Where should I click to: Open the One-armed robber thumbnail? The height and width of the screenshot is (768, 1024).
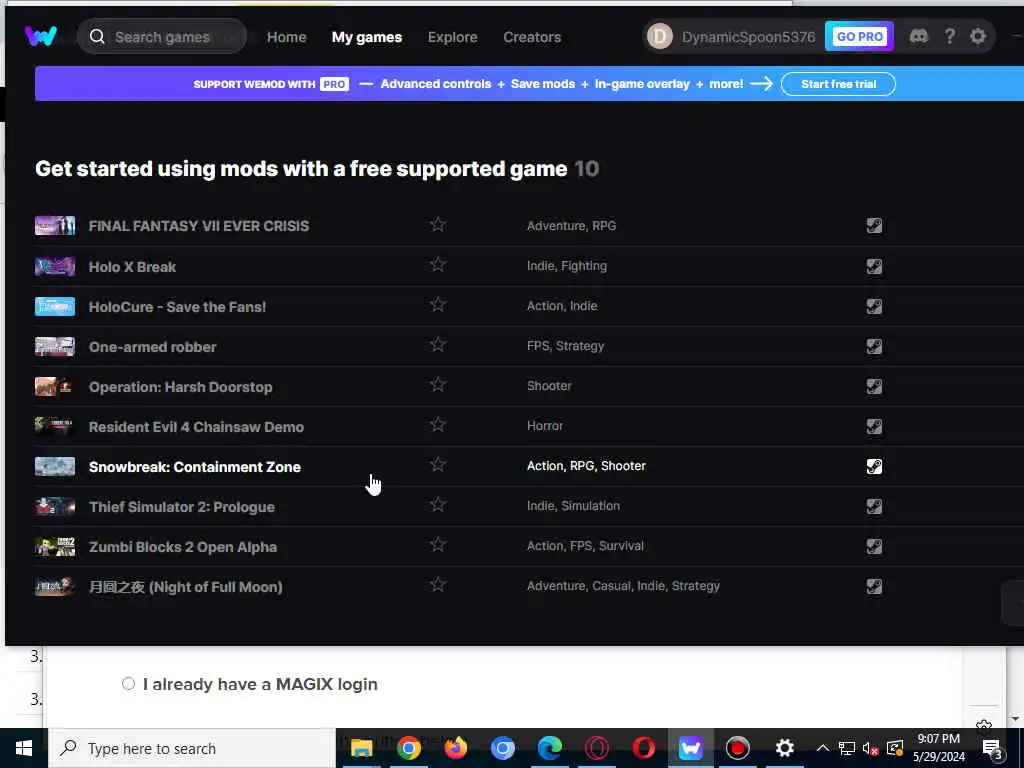55,346
